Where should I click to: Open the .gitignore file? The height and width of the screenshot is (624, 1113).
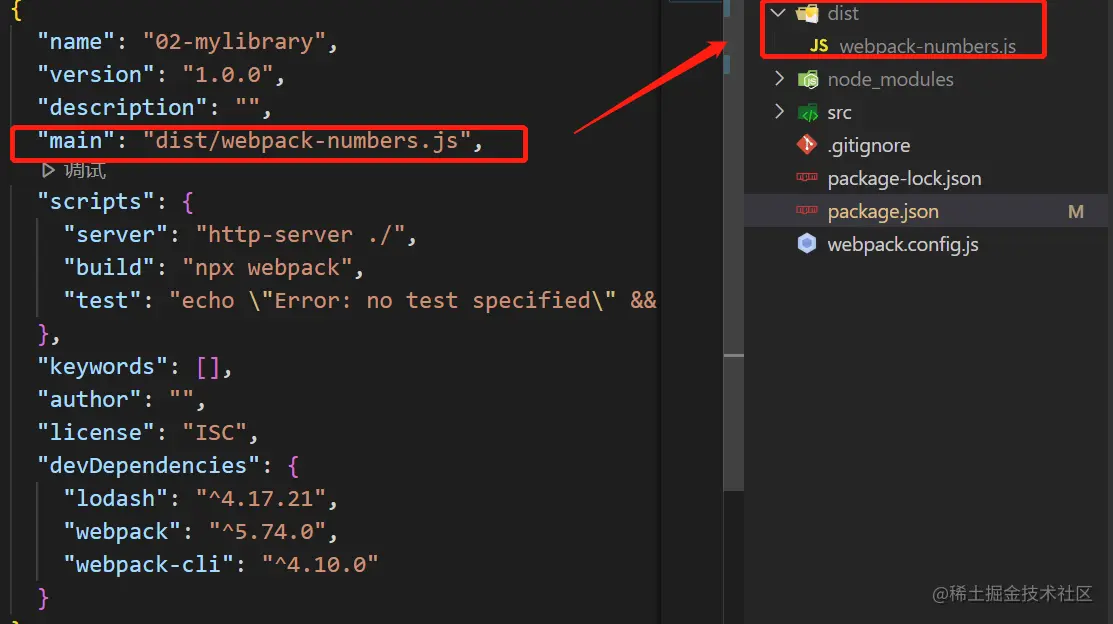[x=868, y=146]
